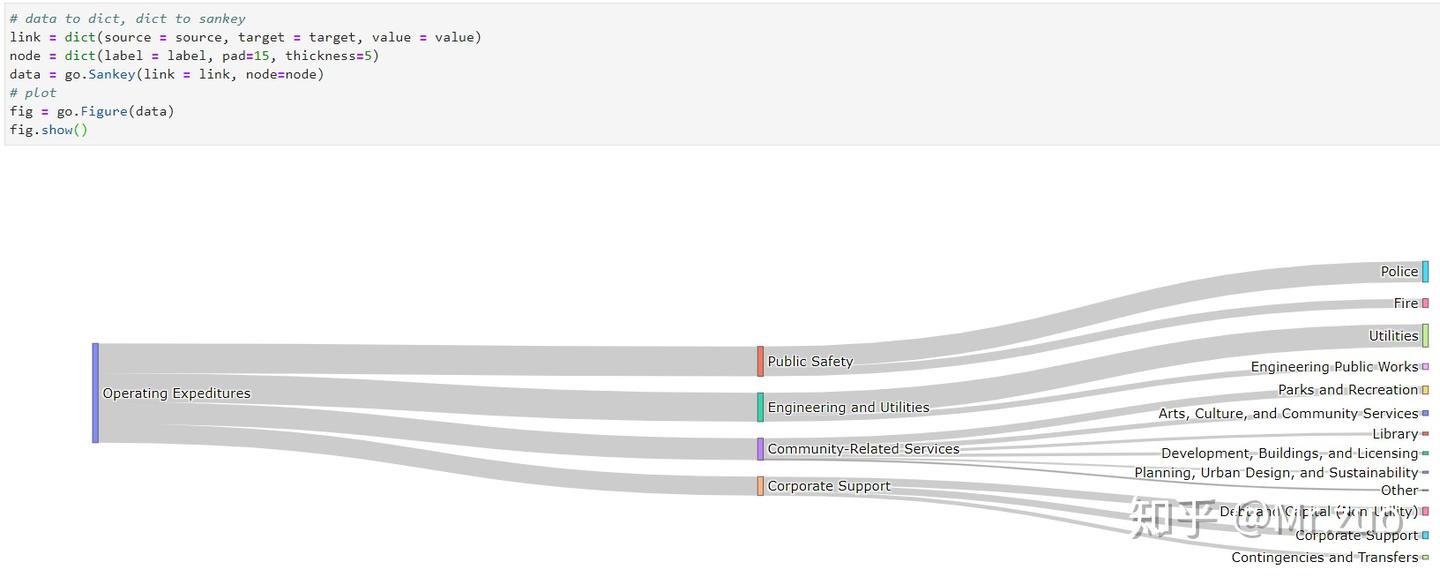
Task: Click the Engineering Public Works node
Action: point(1425,367)
